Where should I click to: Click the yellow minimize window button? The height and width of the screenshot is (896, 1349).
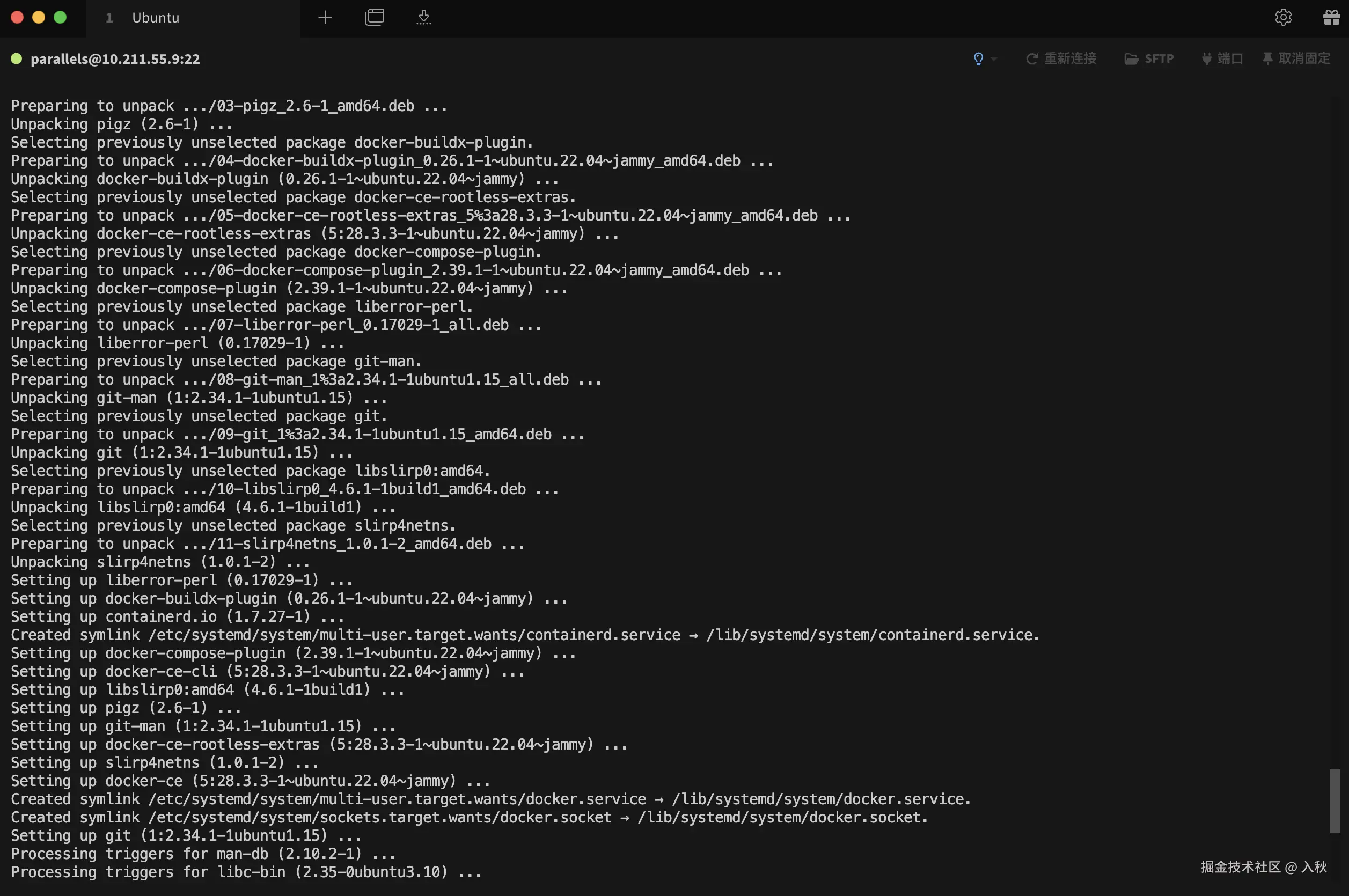38,17
